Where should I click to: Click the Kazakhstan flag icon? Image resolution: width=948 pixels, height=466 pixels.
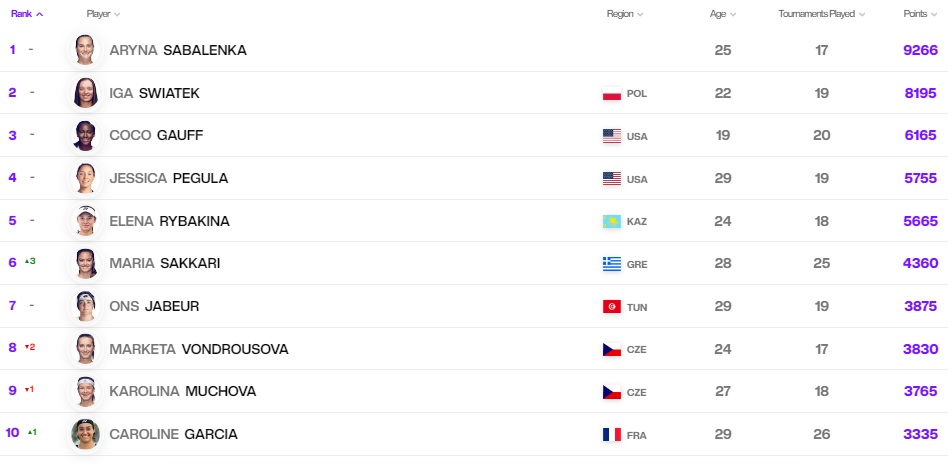tap(612, 221)
